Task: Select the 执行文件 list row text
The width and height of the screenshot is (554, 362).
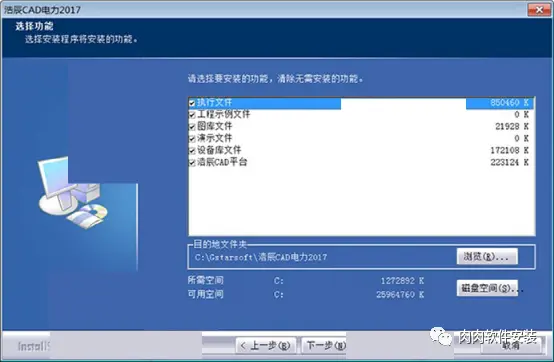Action: click(x=214, y=103)
